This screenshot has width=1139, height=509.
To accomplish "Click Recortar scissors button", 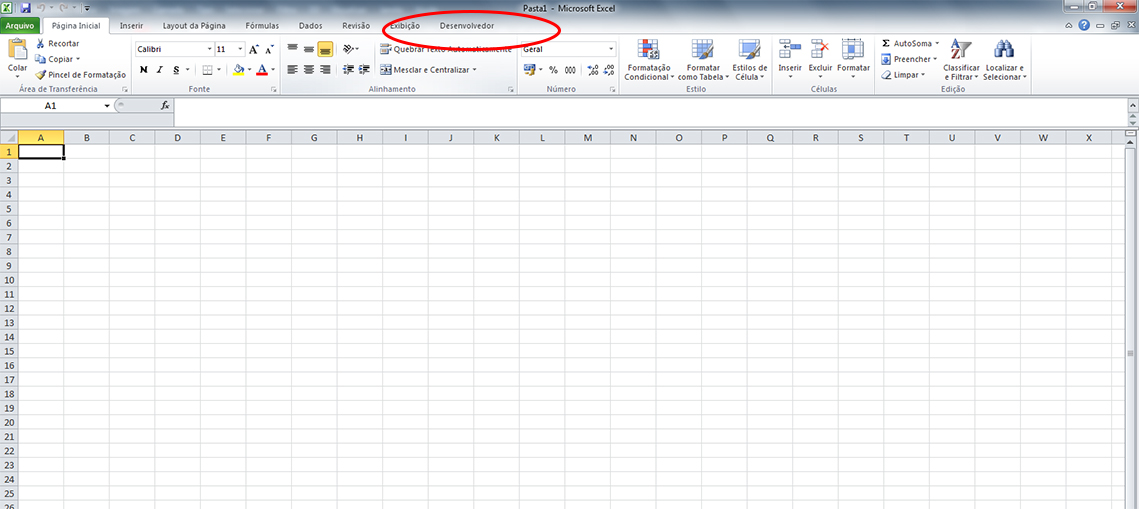I will [57, 44].
